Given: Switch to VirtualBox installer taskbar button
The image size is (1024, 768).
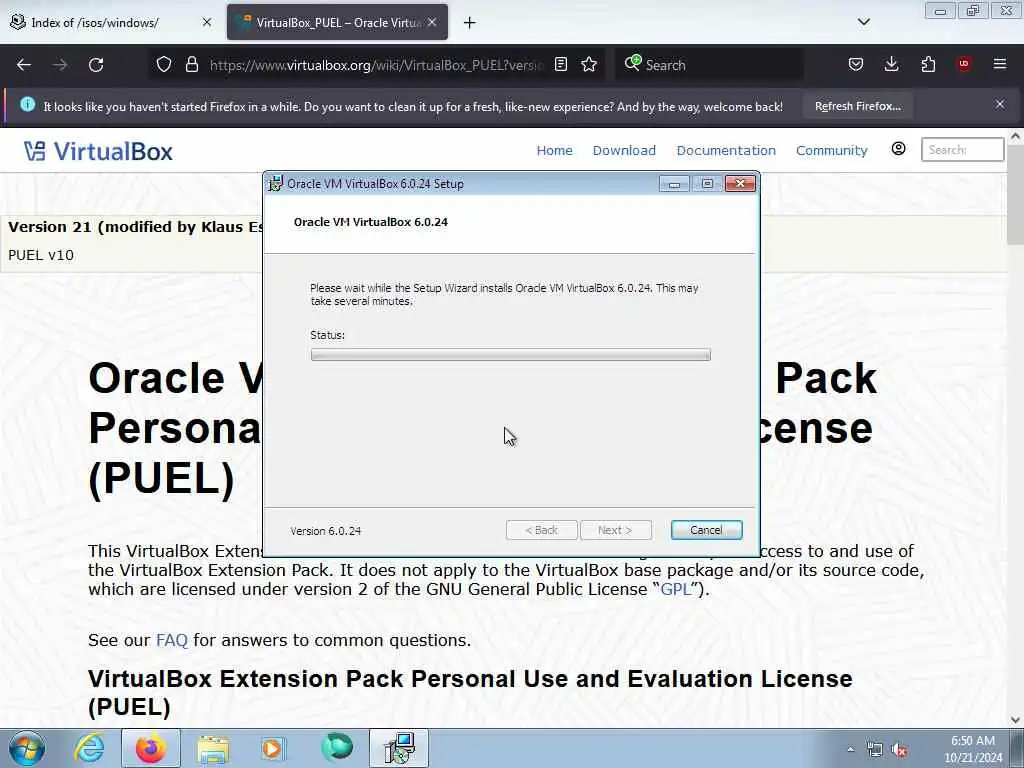Looking at the screenshot, I should point(399,748).
